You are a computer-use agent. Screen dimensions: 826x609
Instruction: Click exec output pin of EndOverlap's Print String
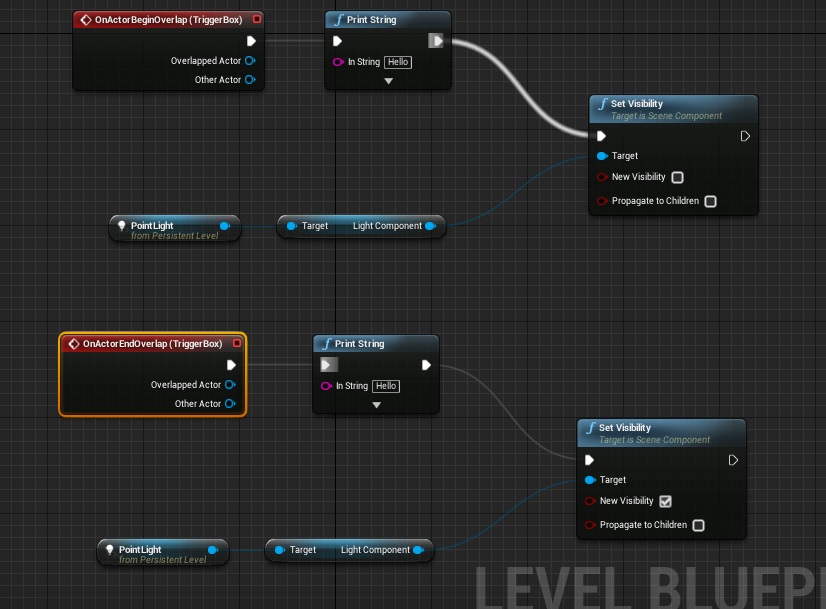tap(426, 365)
